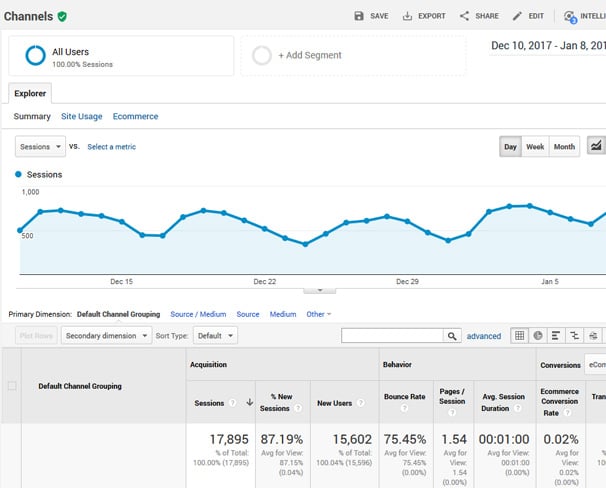Click the search magnifier icon in the table filter
Image resolution: width=606 pixels, height=488 pixels.
(x=452, y=336)
